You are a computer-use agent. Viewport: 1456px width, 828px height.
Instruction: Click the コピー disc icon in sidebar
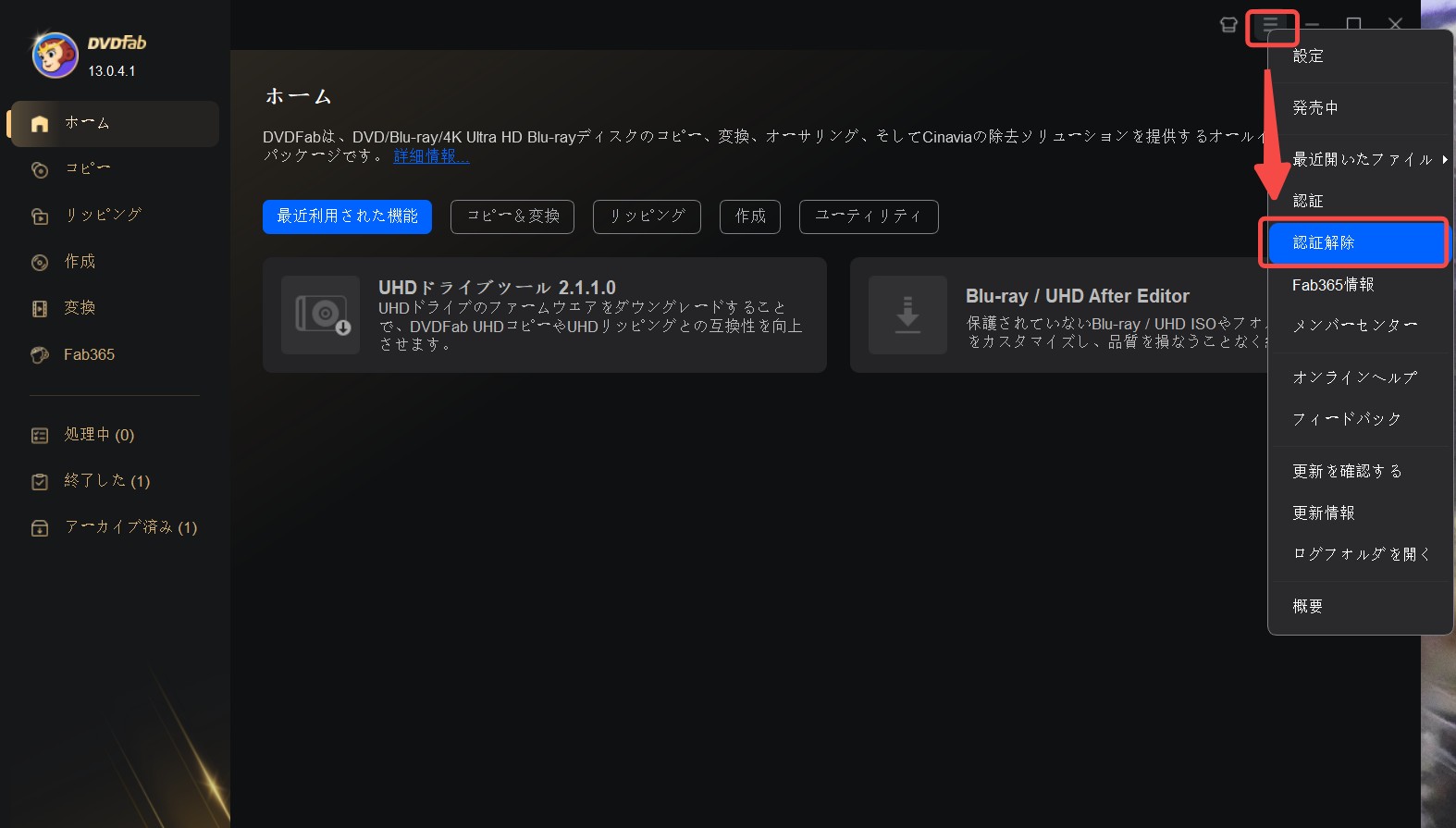pyautogui.click(x=40, y=169)
